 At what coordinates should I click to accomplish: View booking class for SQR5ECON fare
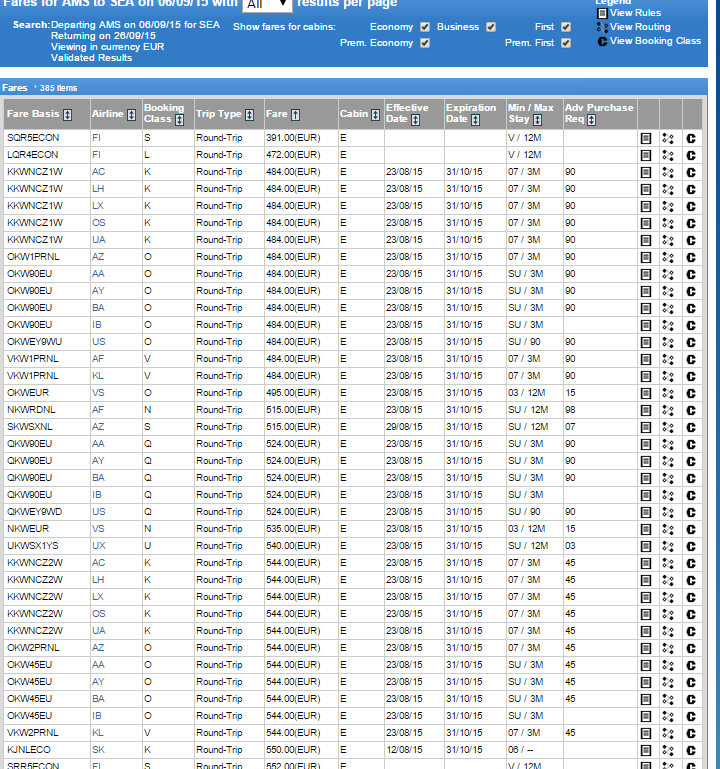(691, 138)
